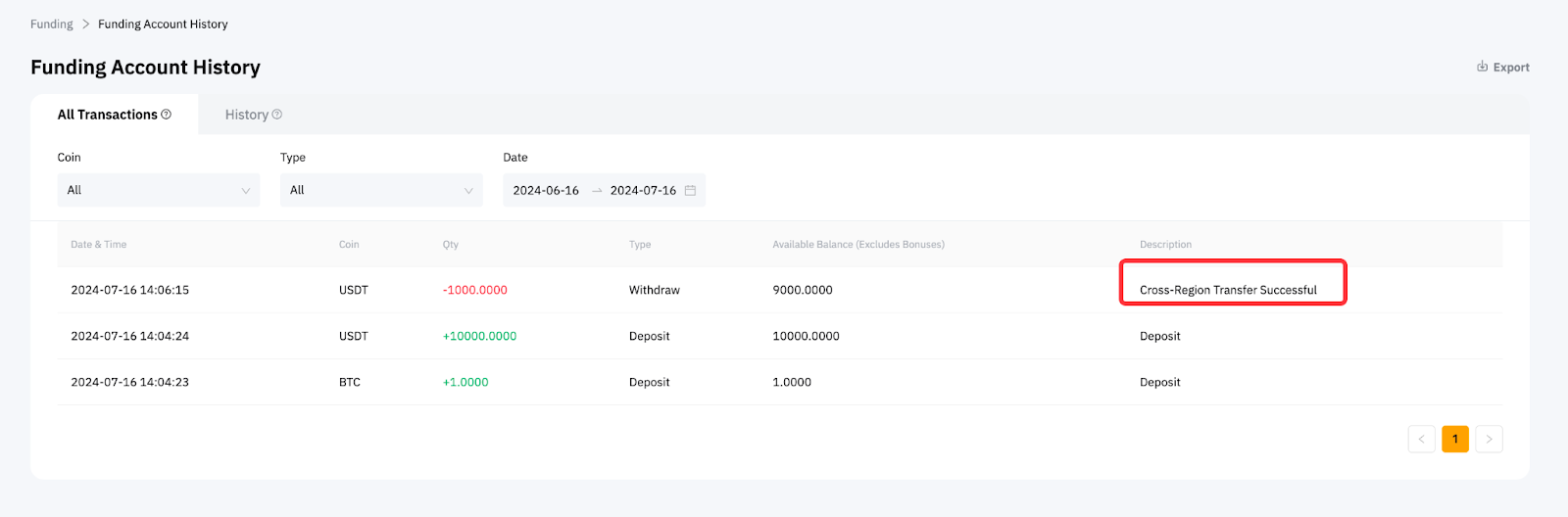Image resolution: width=1568 pixels, height=517 pixels.
Task: Click the start date 2024-06-16
Action: pyautogui.click(x=546, y=190)
